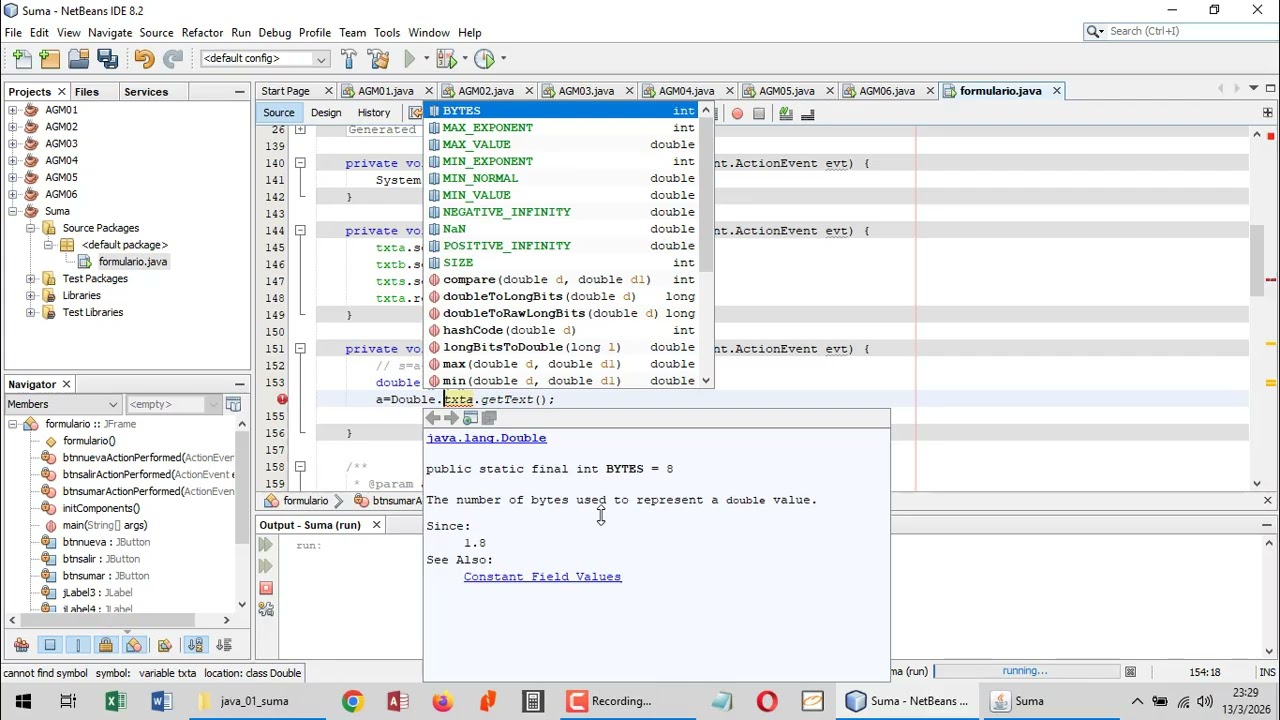Expand the Test Packages node

(30, 279)
